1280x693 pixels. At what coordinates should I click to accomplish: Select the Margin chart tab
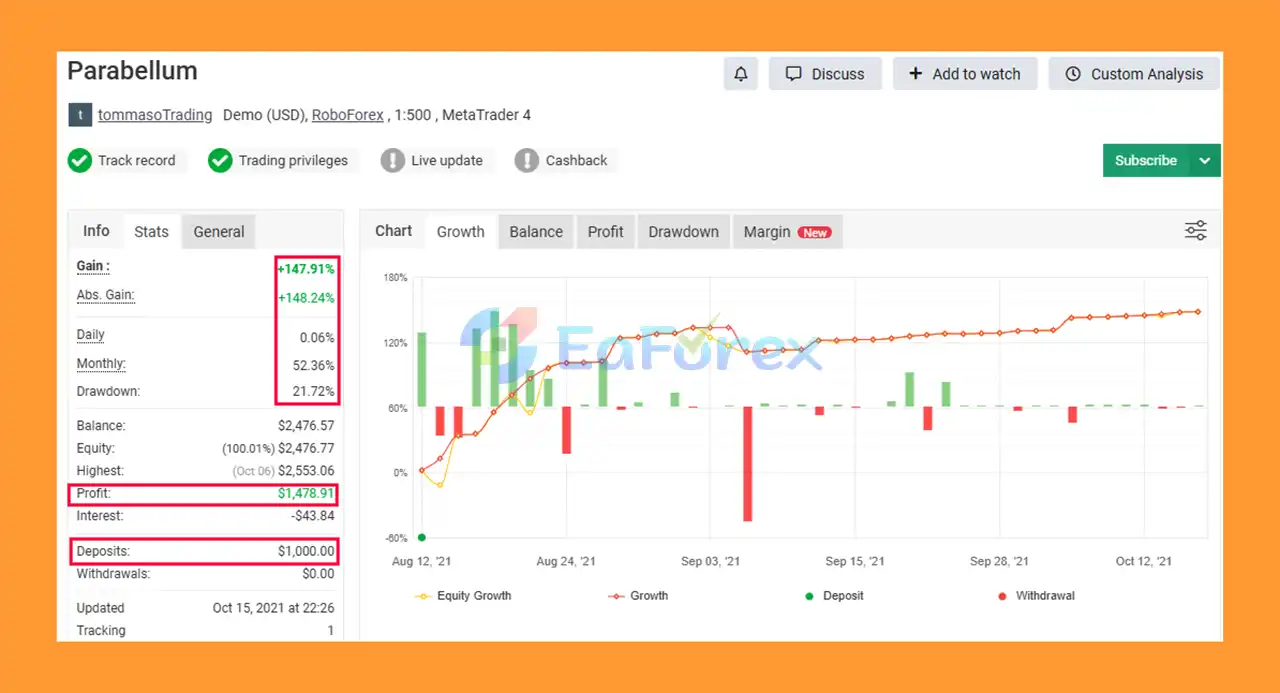tap(788, 231)
